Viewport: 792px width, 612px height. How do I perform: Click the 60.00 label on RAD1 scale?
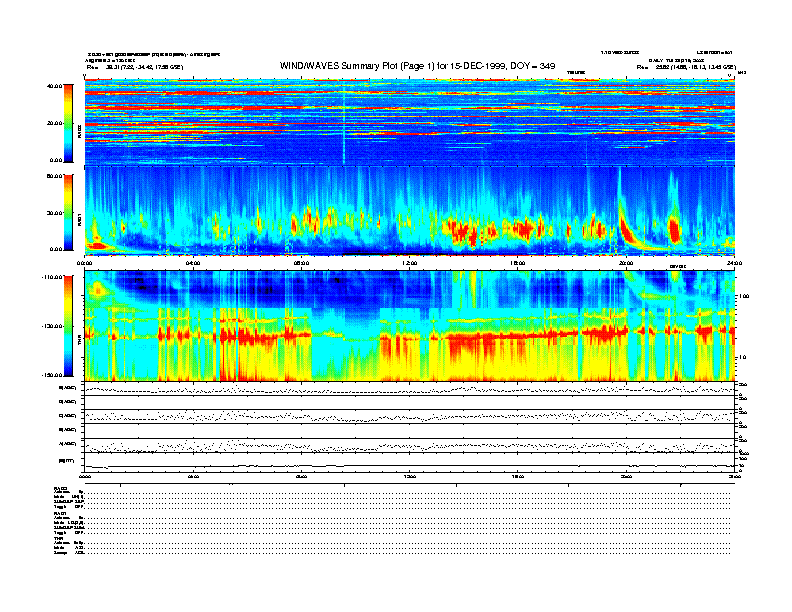(54, 176)
